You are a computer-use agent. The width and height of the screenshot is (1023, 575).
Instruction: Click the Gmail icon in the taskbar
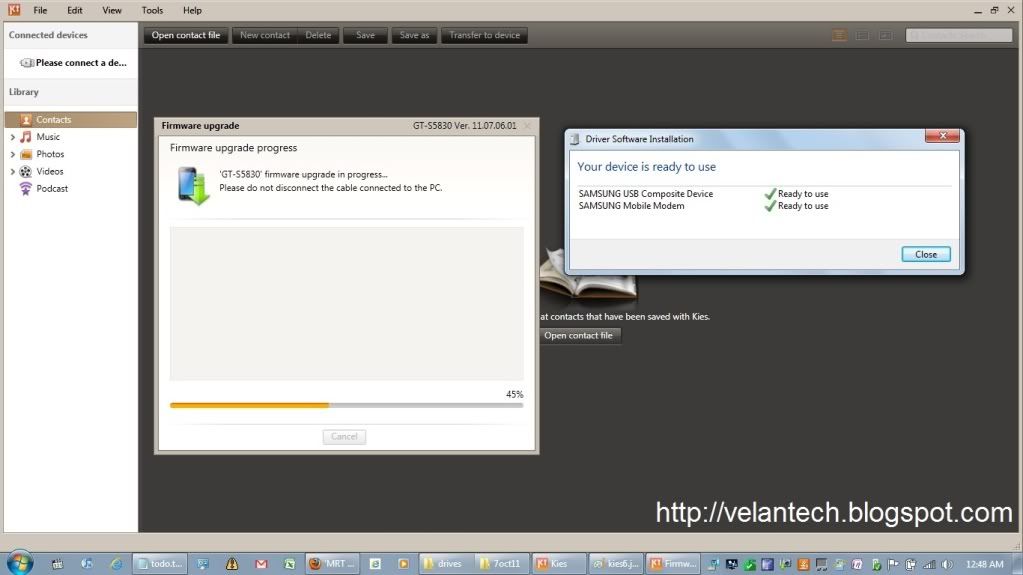pyautogui.click(x=261, y=564)
